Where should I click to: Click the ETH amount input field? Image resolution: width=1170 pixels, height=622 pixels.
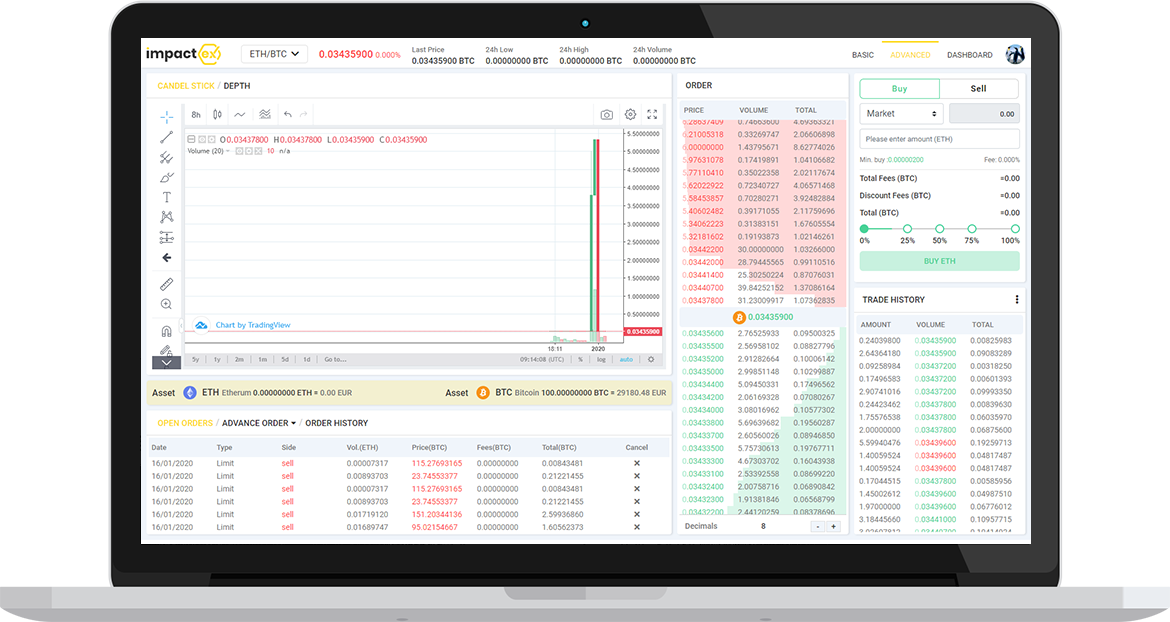939,139
